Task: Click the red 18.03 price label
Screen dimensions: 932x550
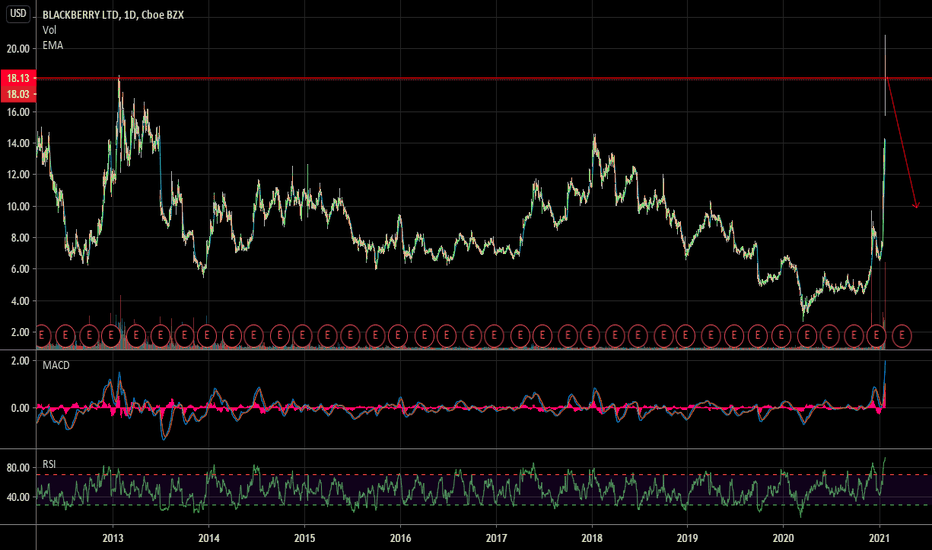Action: (x=18, y=94)
